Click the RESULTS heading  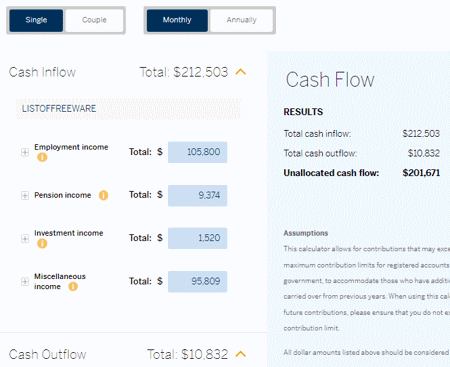[x=303, y=112]
